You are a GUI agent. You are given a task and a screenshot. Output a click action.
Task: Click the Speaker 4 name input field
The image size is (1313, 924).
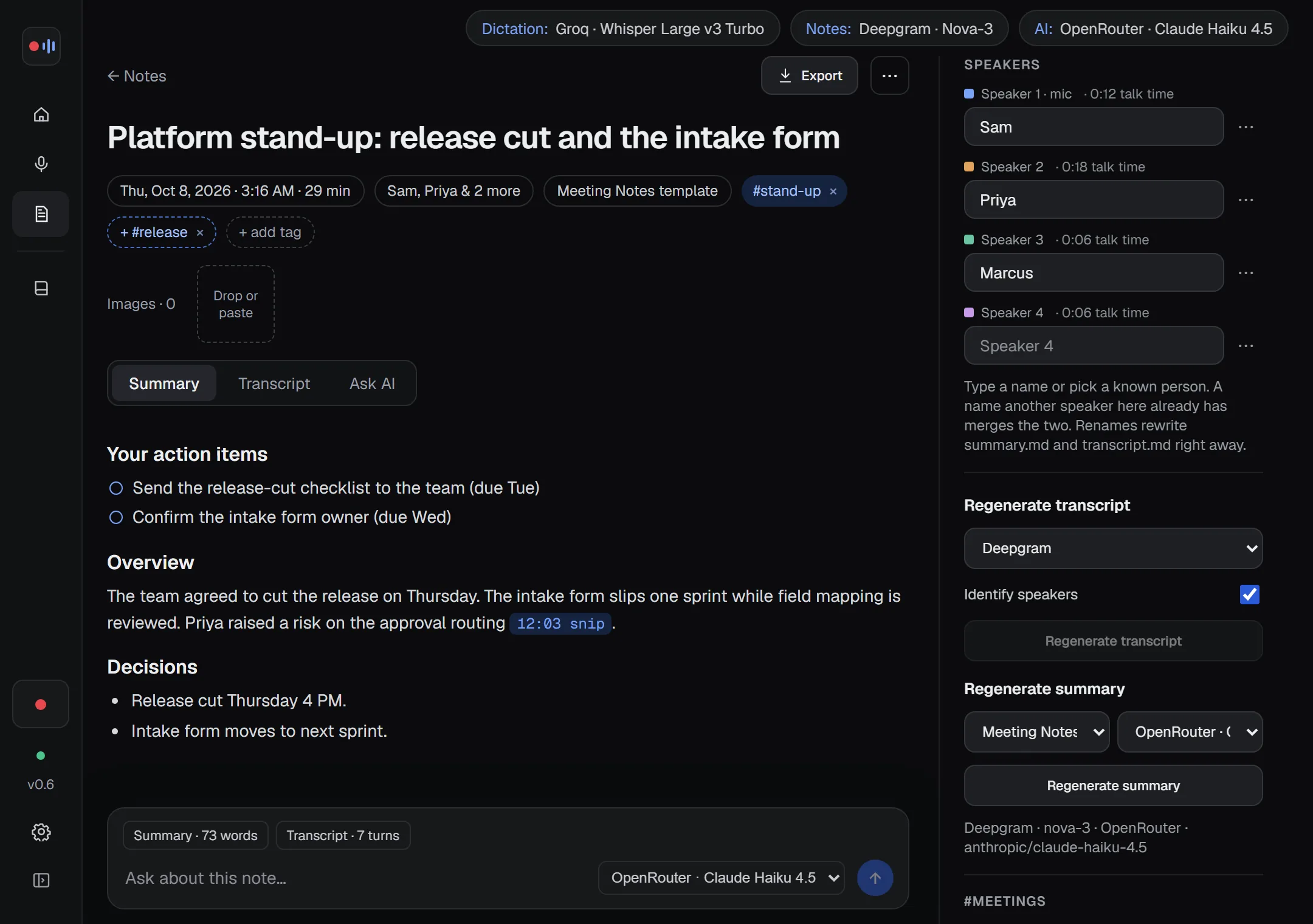1094,345
